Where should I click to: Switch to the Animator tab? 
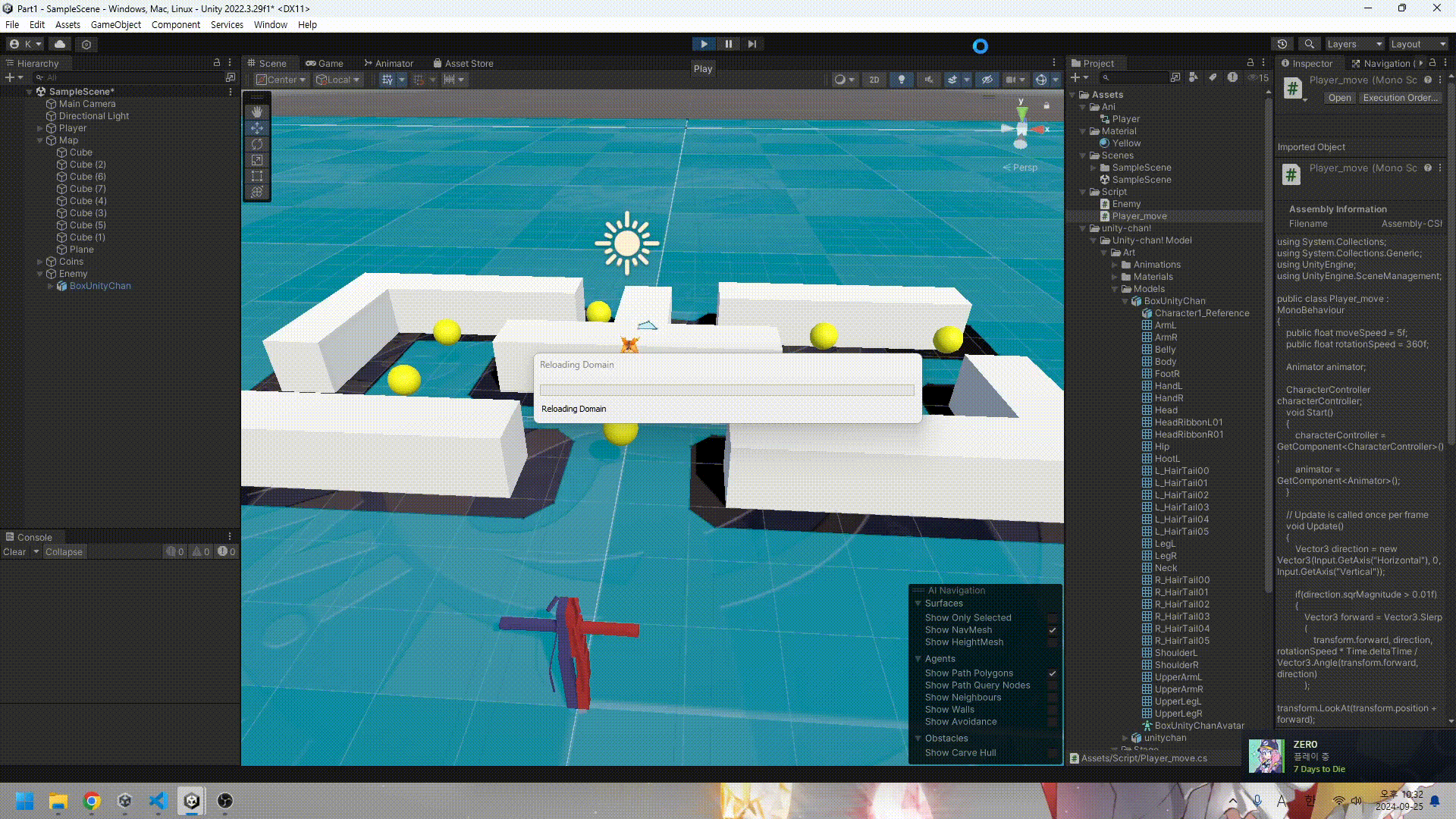click(389, 64)
